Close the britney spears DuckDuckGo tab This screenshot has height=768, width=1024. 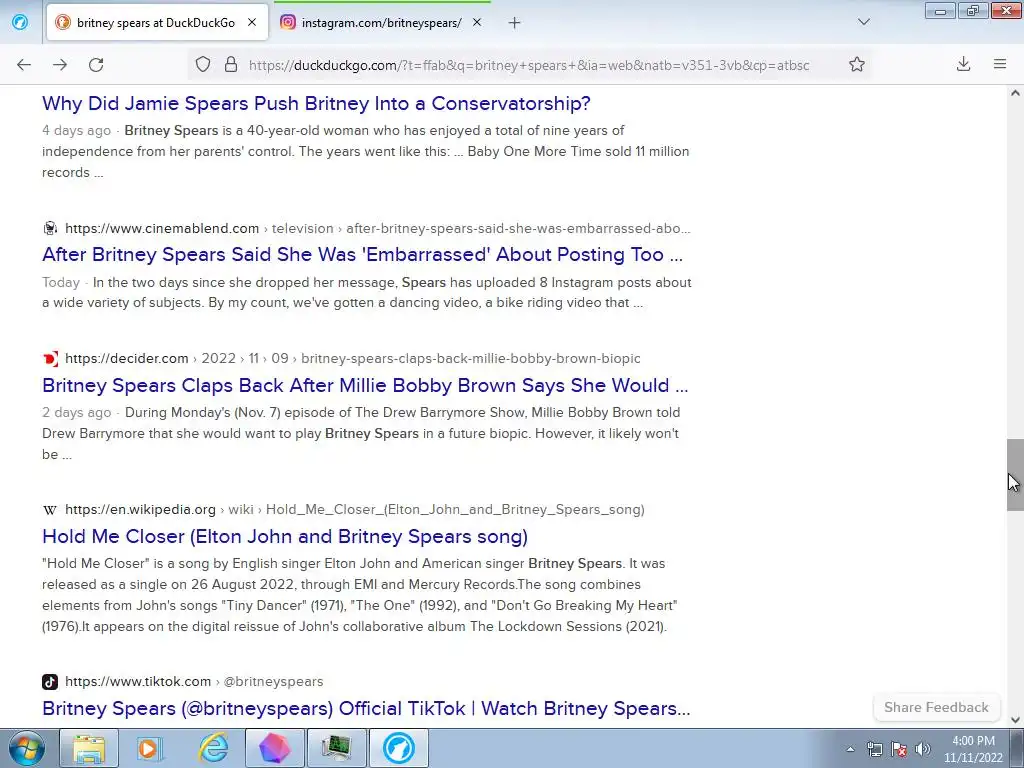click(x=252, y=22)
